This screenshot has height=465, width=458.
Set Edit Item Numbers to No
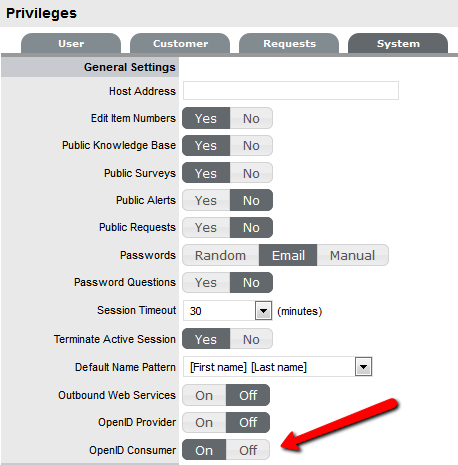[x=251, y=118]
